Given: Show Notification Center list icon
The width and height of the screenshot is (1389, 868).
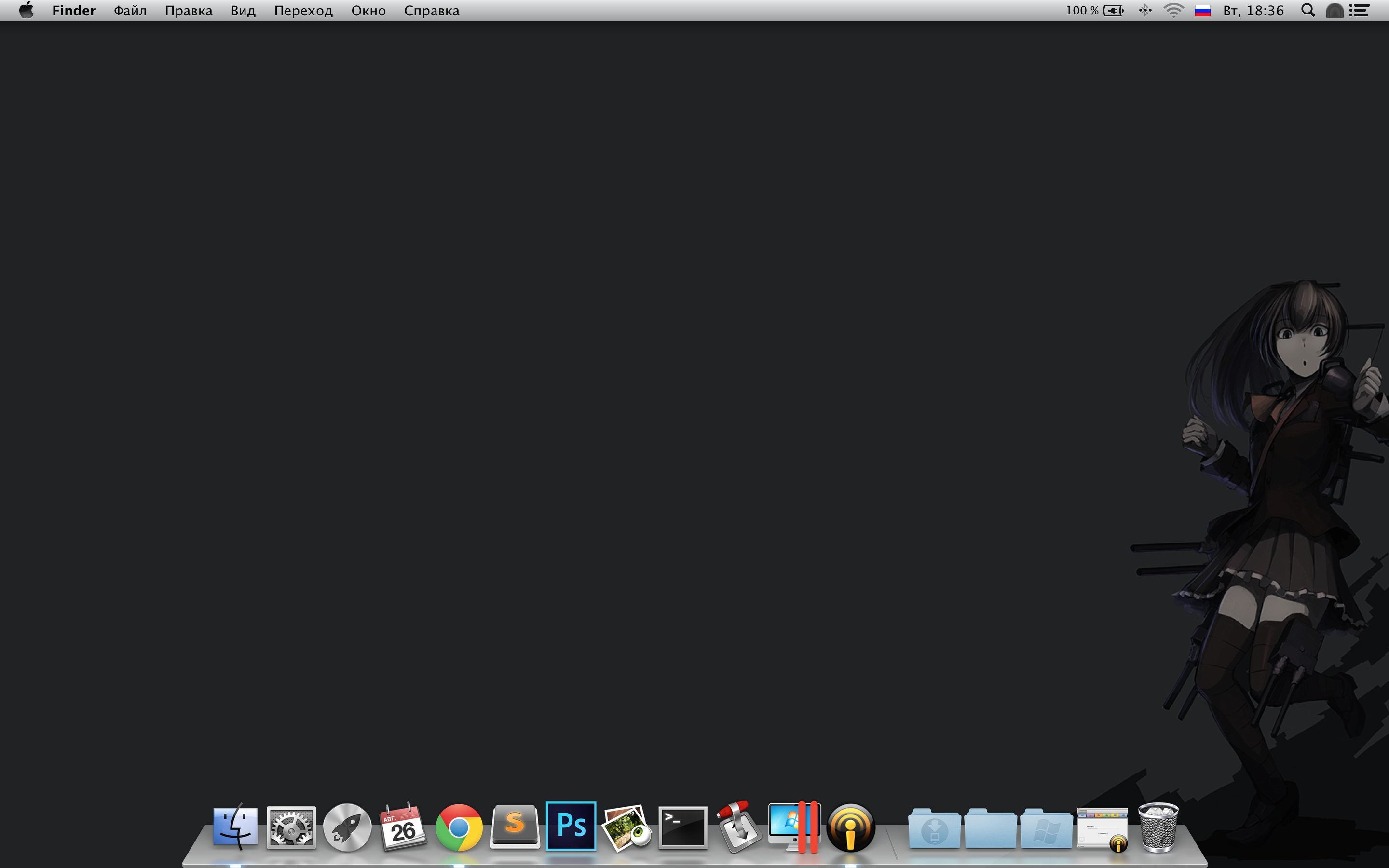Looking at the screenshot, I should [x=1359, y=10].
